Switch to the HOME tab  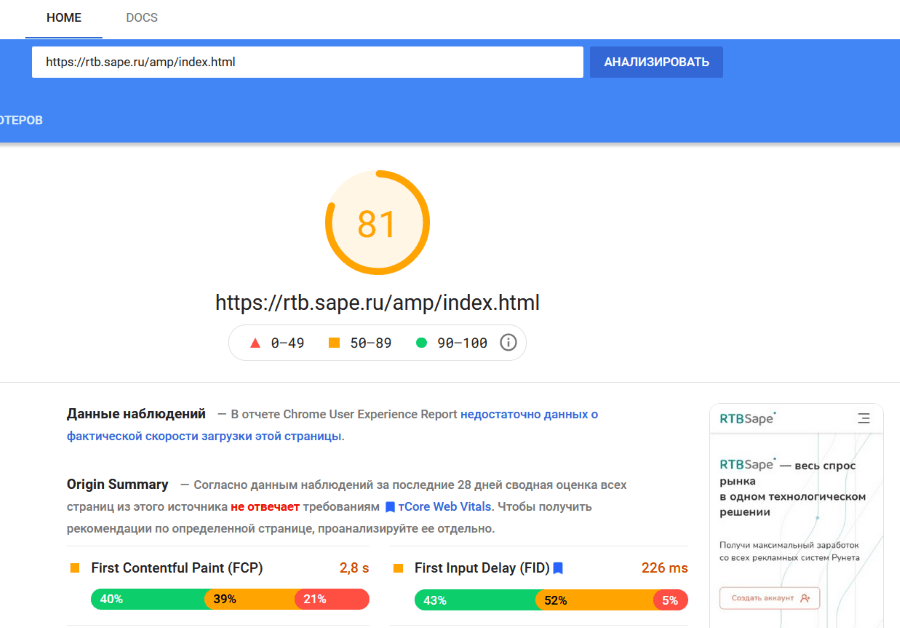(64, 18)
